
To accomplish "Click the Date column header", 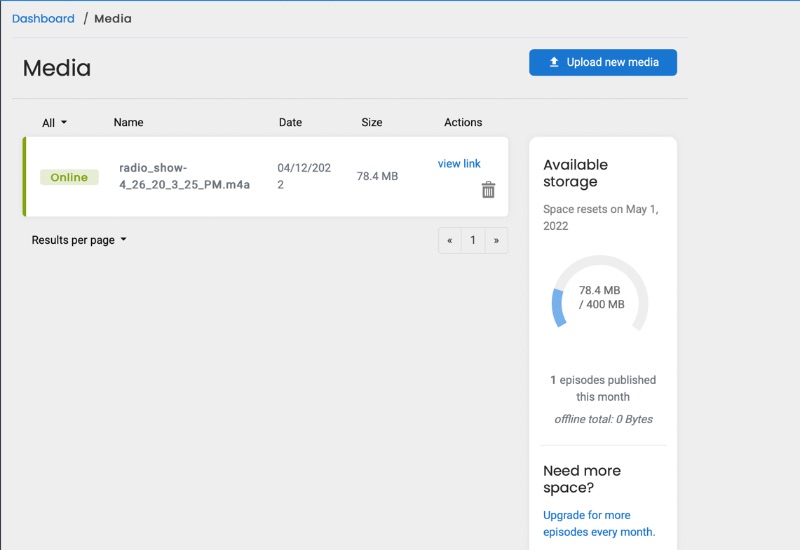I will tap(290, 122).
